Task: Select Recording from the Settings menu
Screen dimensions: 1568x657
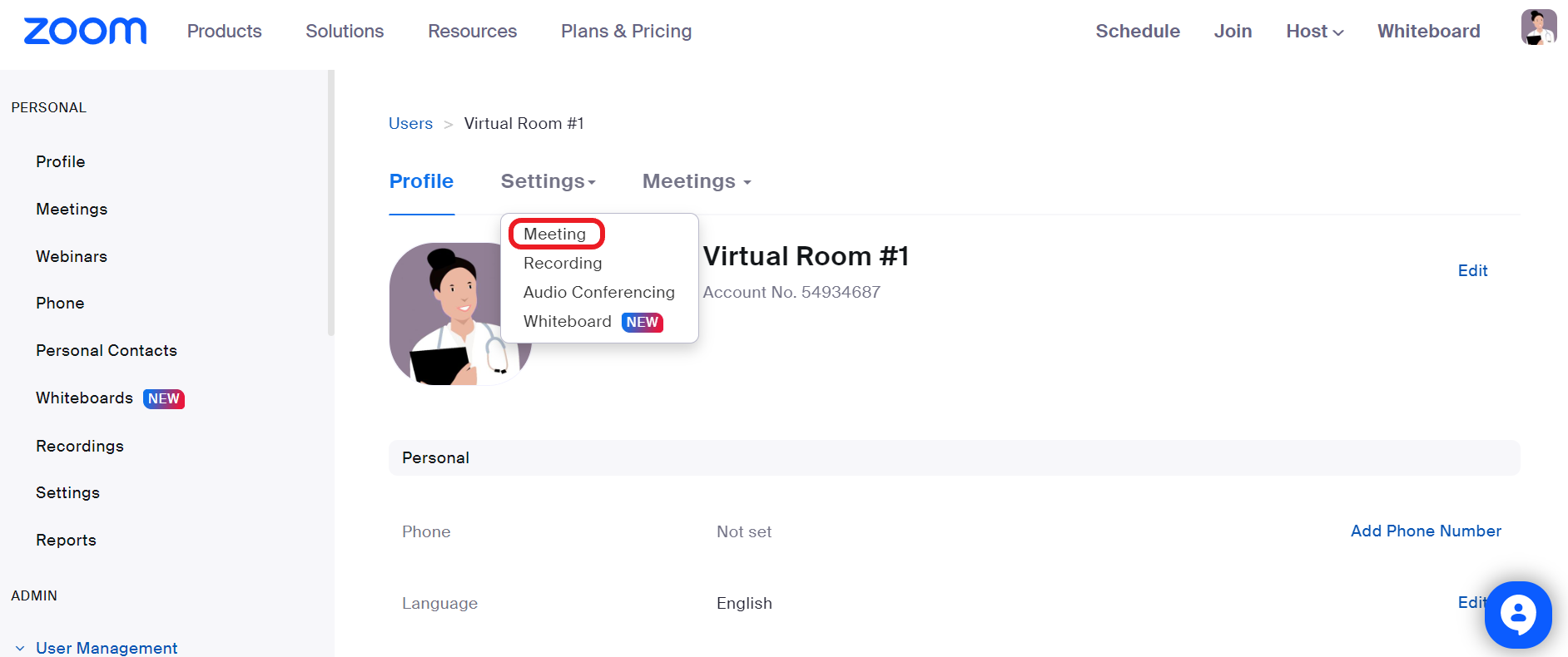Action: tap(563, 264)
